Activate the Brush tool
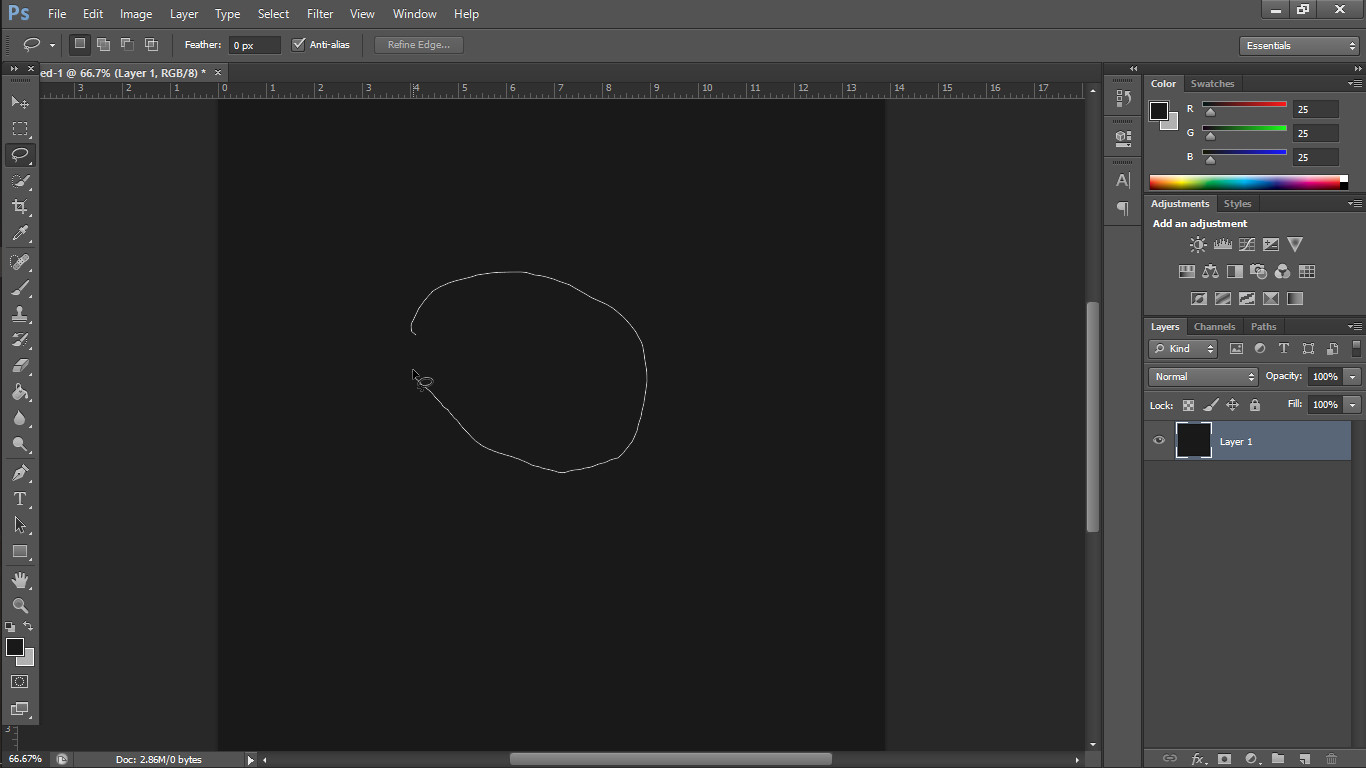 pos(20,288)
